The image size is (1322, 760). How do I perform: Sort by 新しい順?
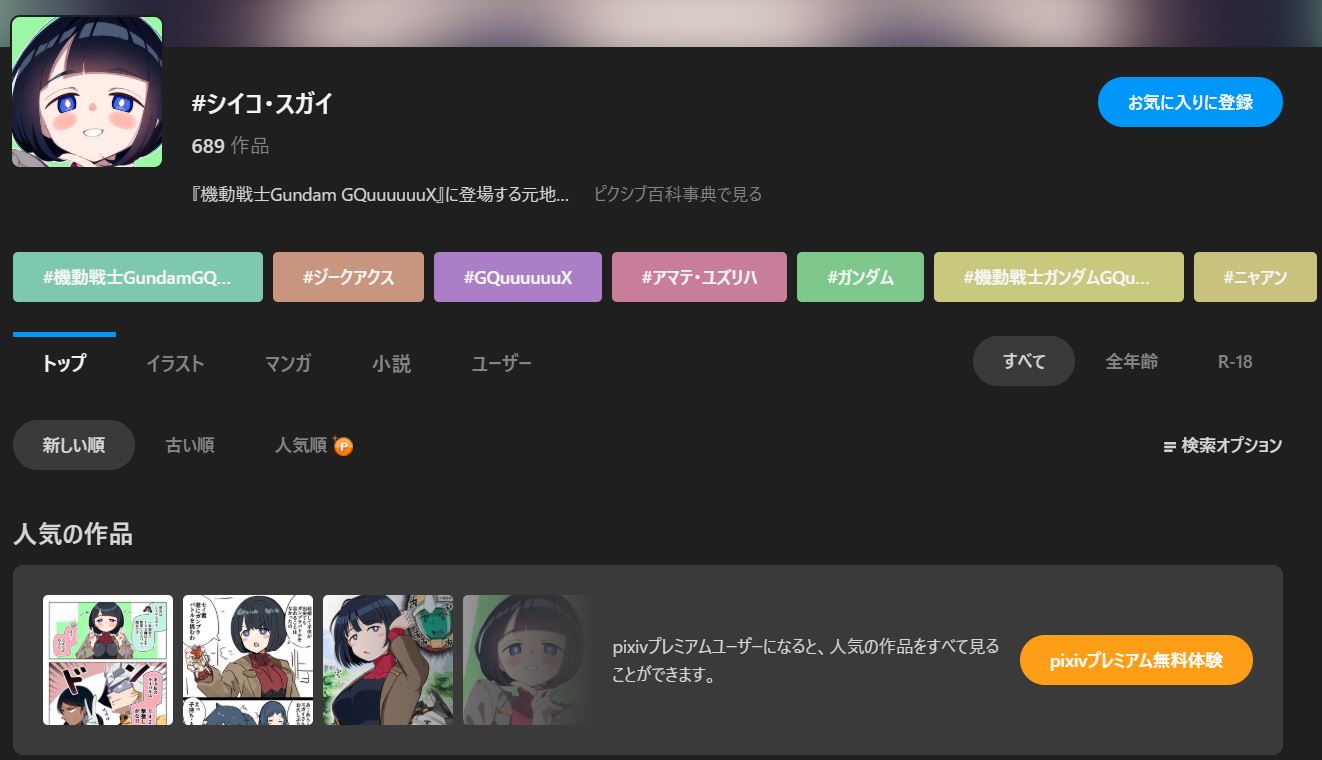tap(74, 445)
